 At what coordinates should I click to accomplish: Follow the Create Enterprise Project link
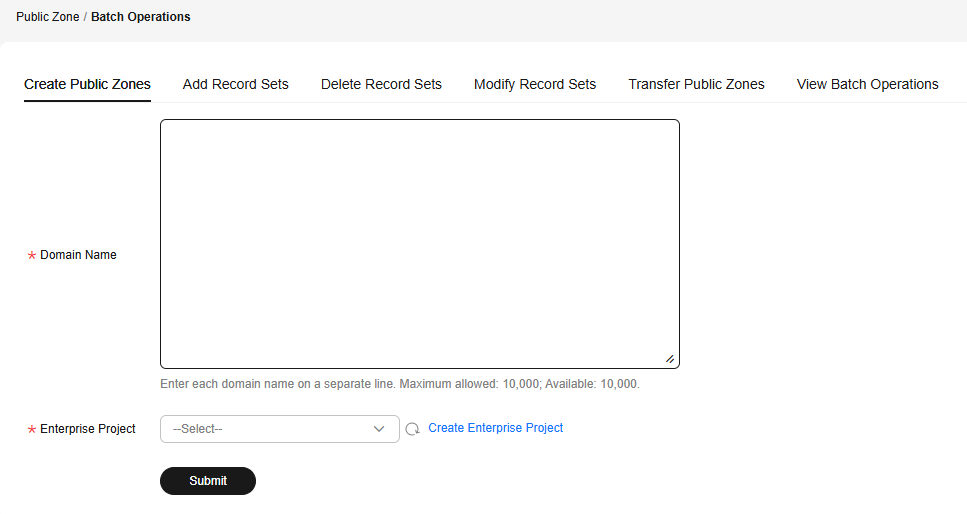coord(495,428)
